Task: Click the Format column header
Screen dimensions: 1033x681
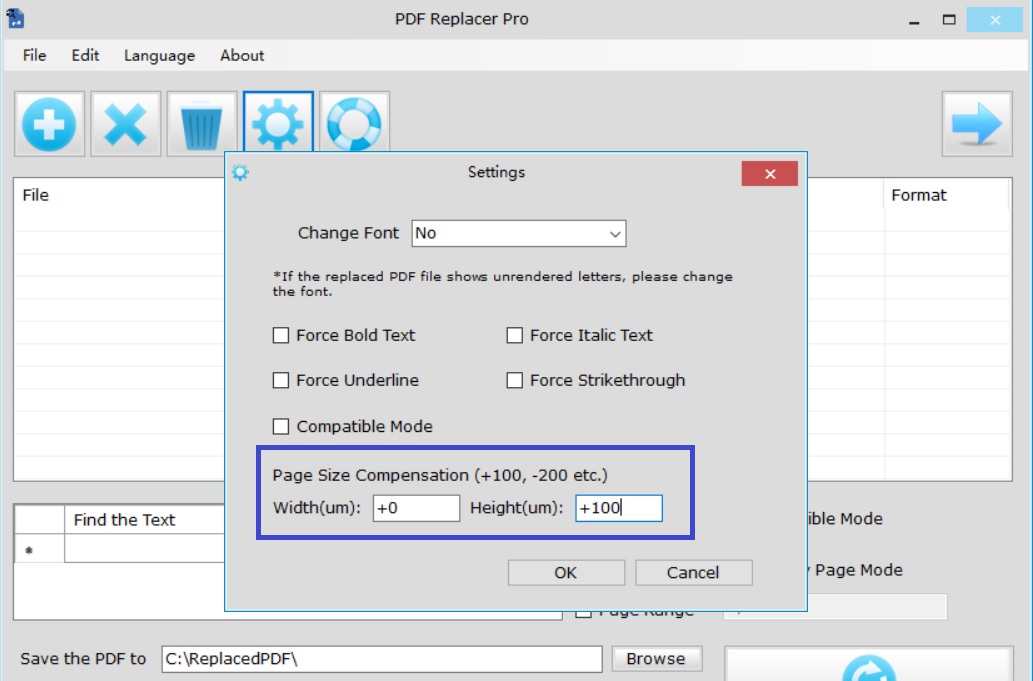Action: tap(946, 195)
